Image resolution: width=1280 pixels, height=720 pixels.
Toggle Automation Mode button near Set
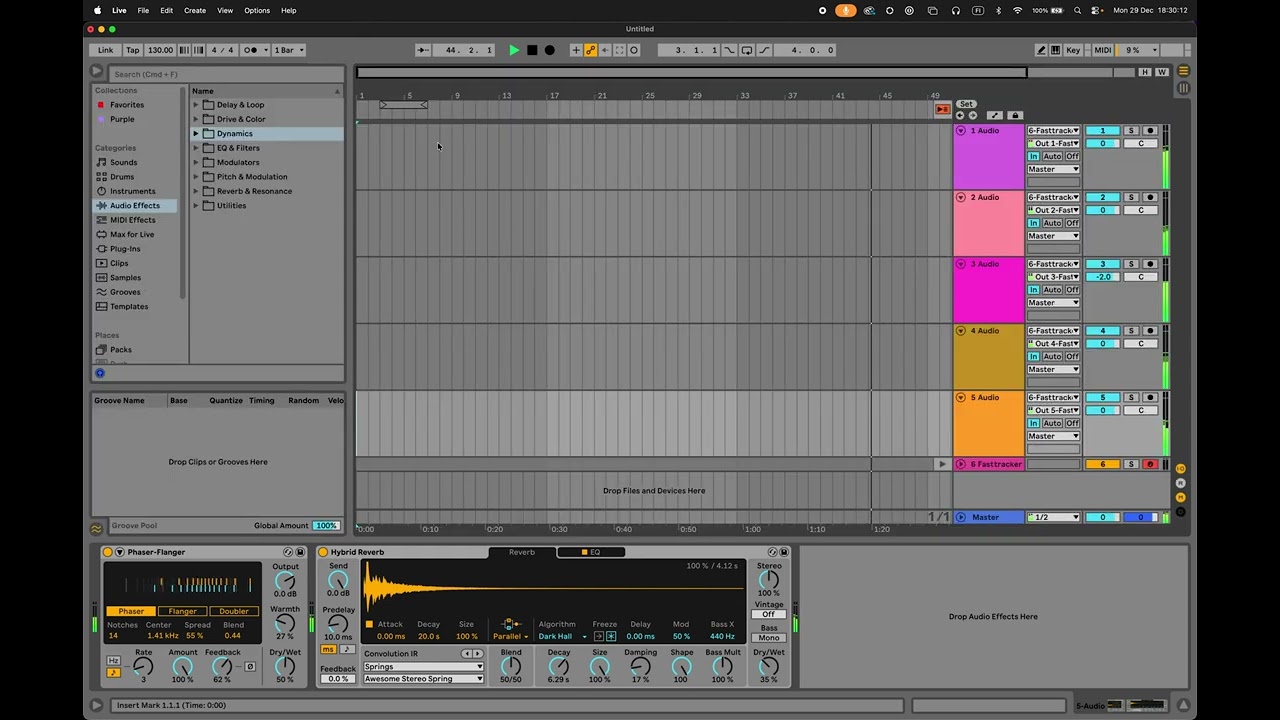995,115
